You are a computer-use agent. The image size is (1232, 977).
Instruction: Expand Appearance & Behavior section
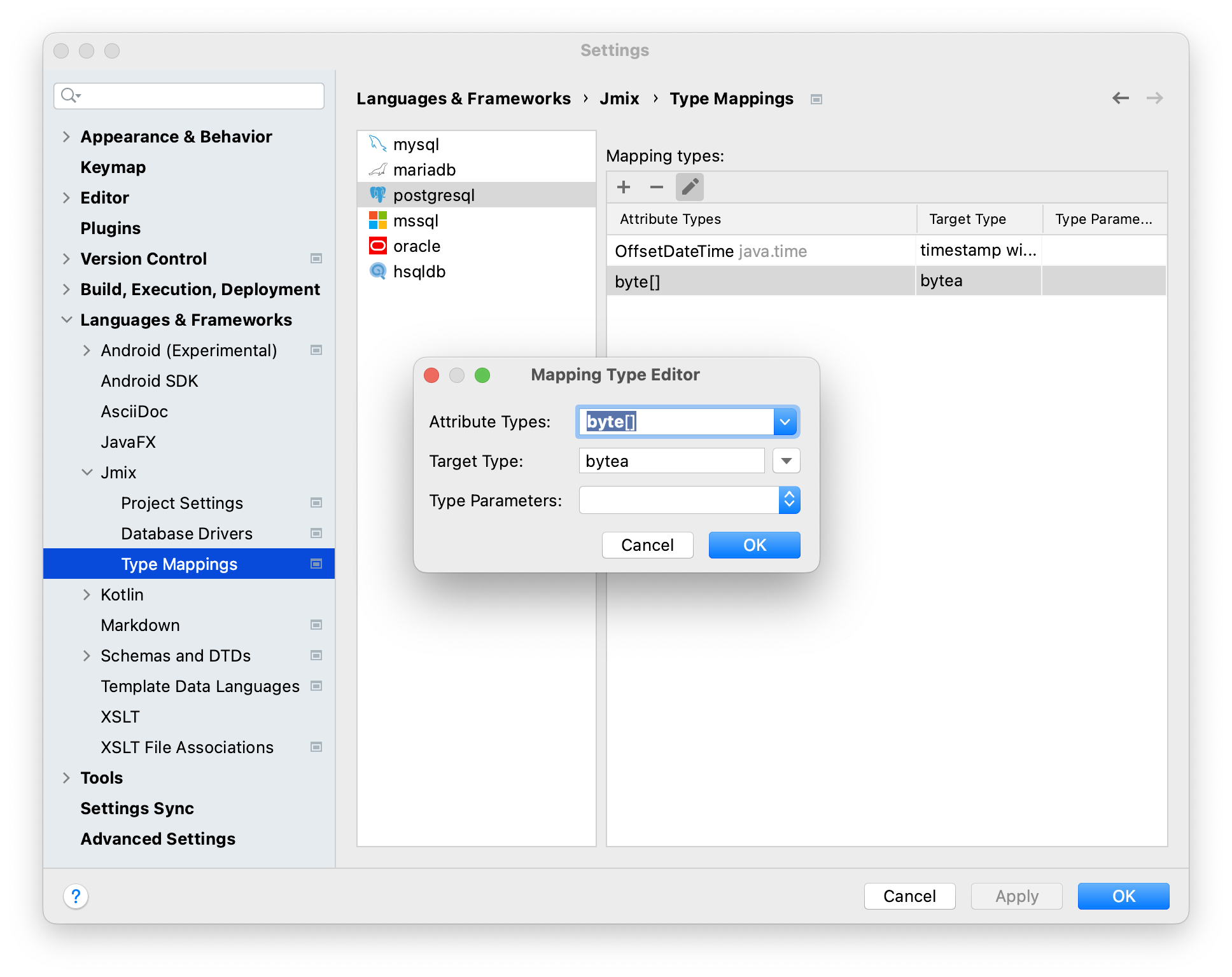pos(66,137)
